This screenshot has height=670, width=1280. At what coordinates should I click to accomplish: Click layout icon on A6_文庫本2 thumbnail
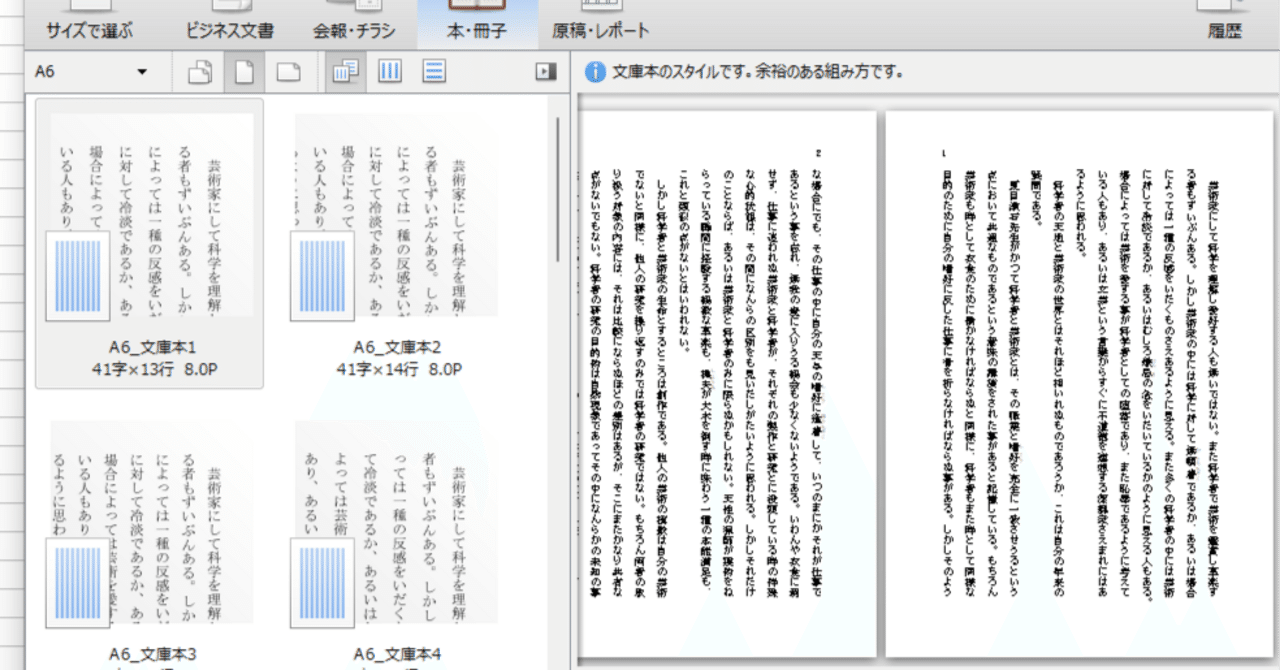click(323, 275)
